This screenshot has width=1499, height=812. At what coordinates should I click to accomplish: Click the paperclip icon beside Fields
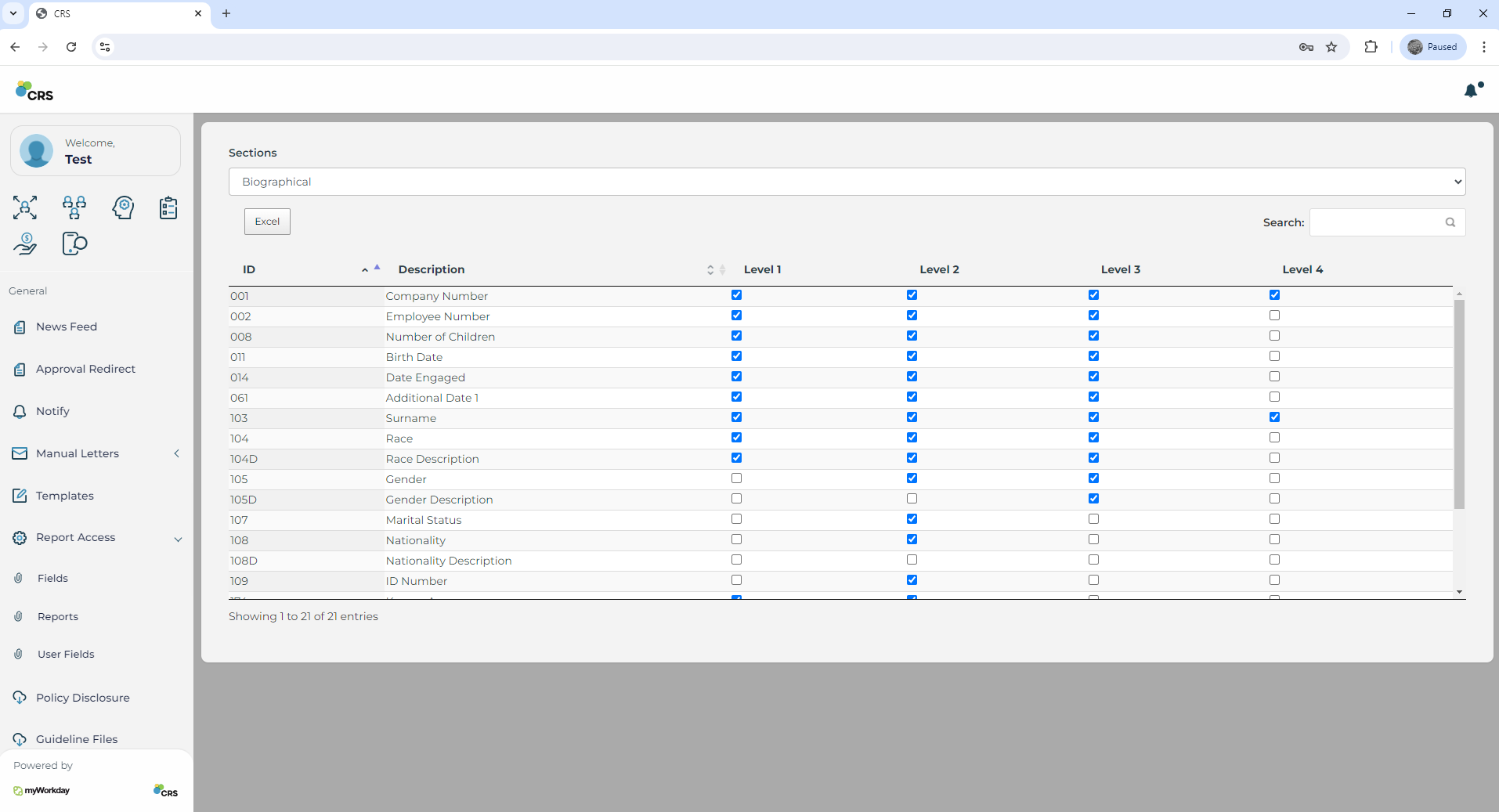click(19, 578)
